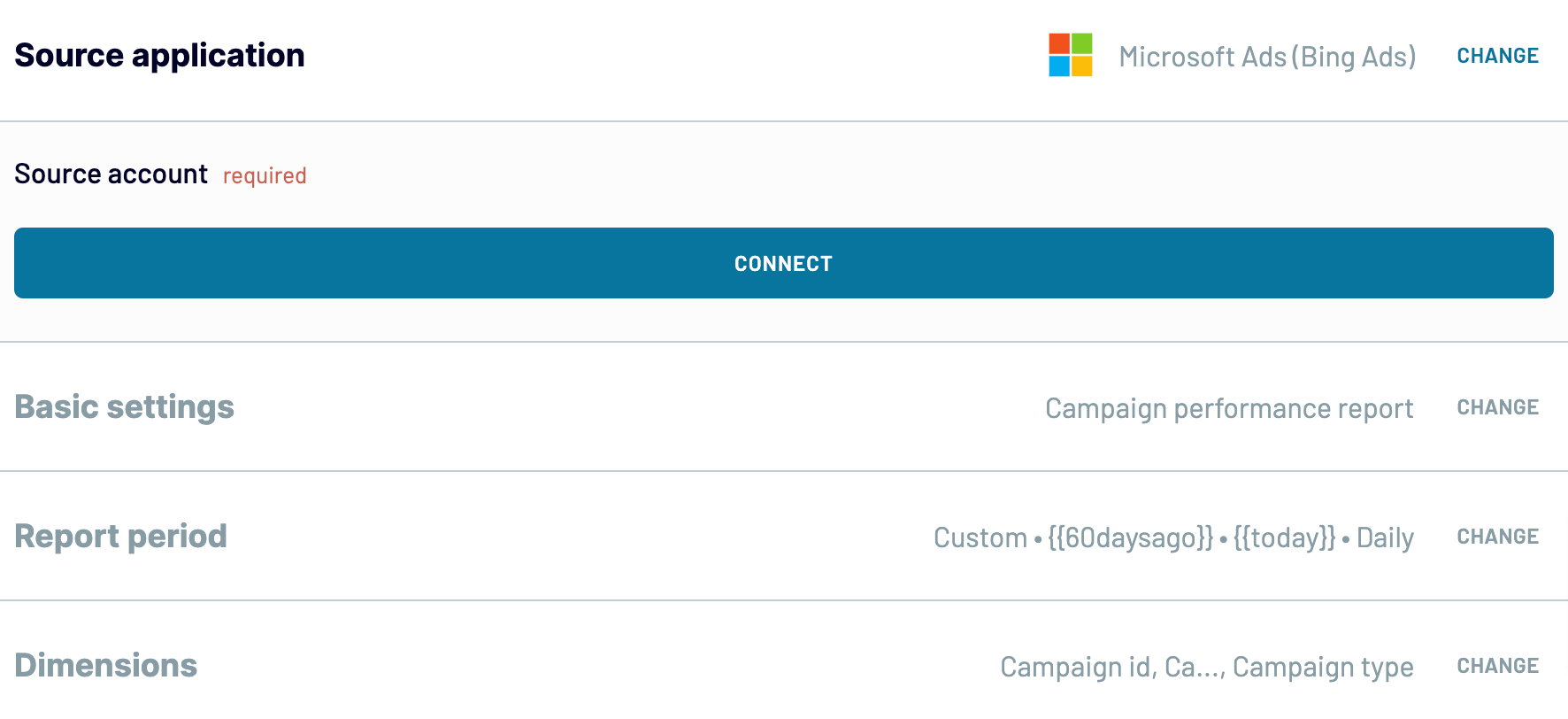Click Campaign performance report summary text
1568x719 pixels.
1229,408
